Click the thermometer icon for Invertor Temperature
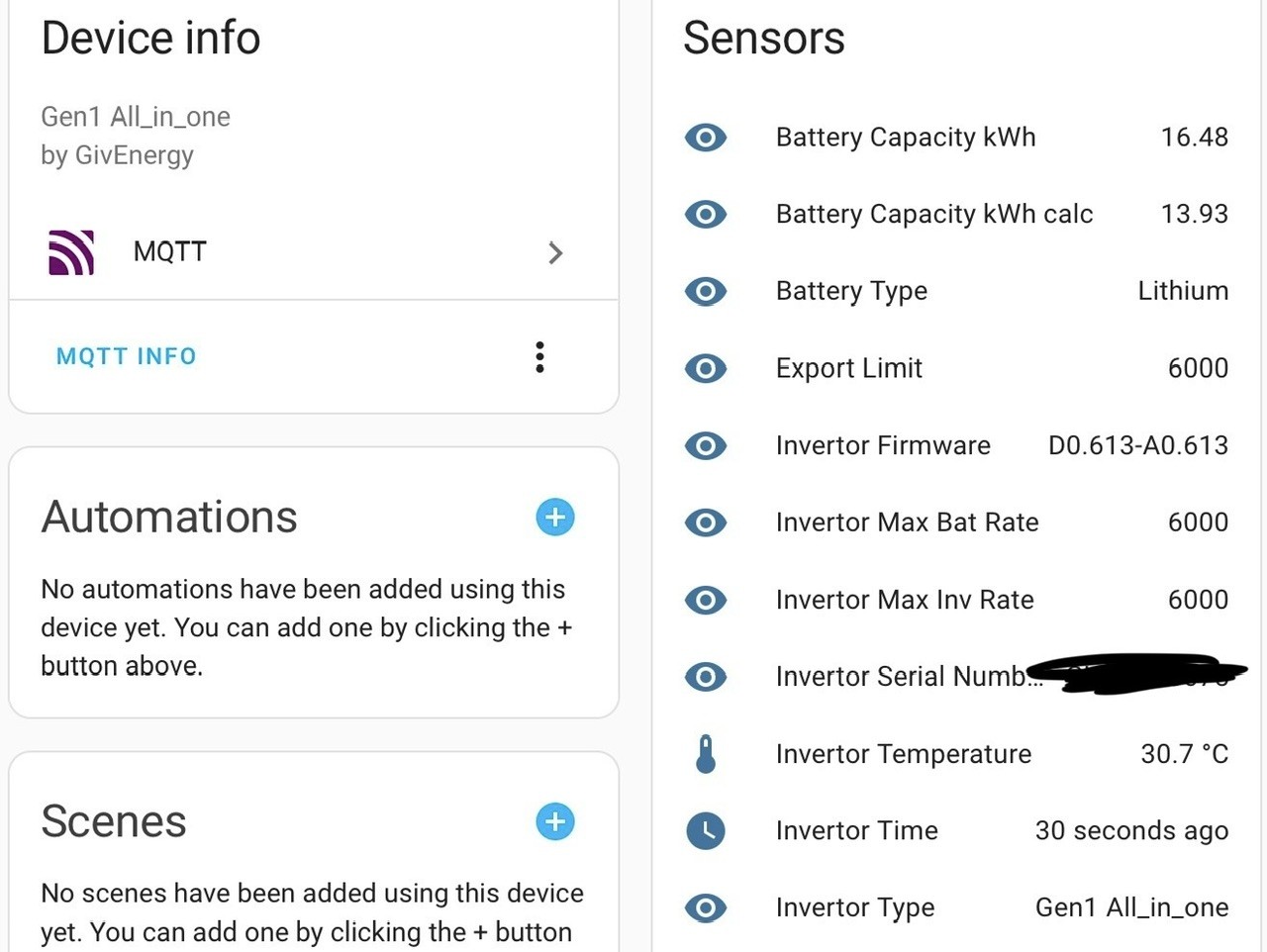This screenshot has width=1267, height=952. coord(706,754)
